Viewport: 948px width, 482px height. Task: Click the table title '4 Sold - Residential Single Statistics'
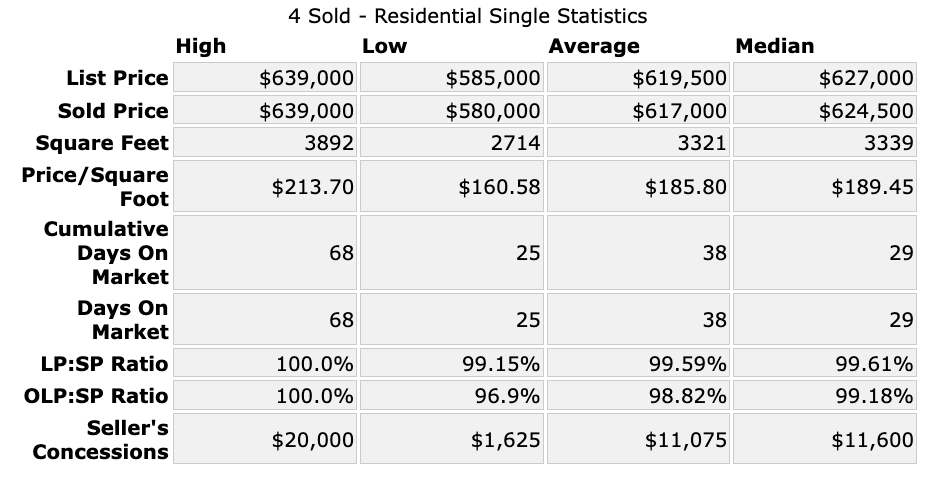pyautogui.click(x=467, y=16)
